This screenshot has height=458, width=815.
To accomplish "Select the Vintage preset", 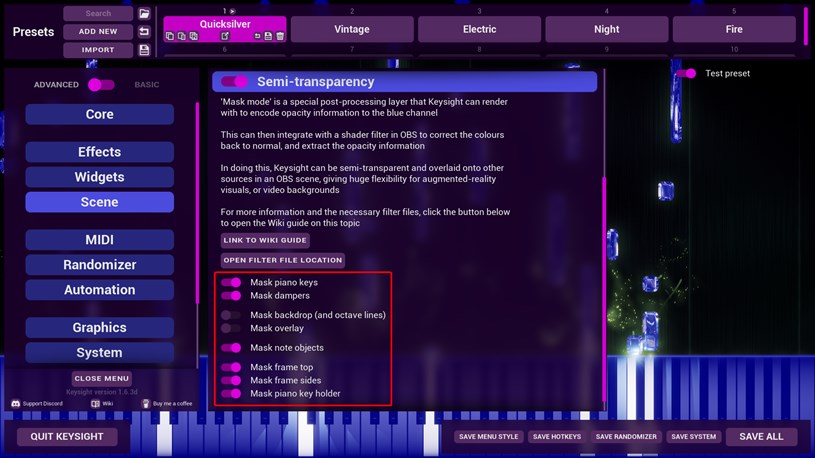I will click(x=352, y=29).
